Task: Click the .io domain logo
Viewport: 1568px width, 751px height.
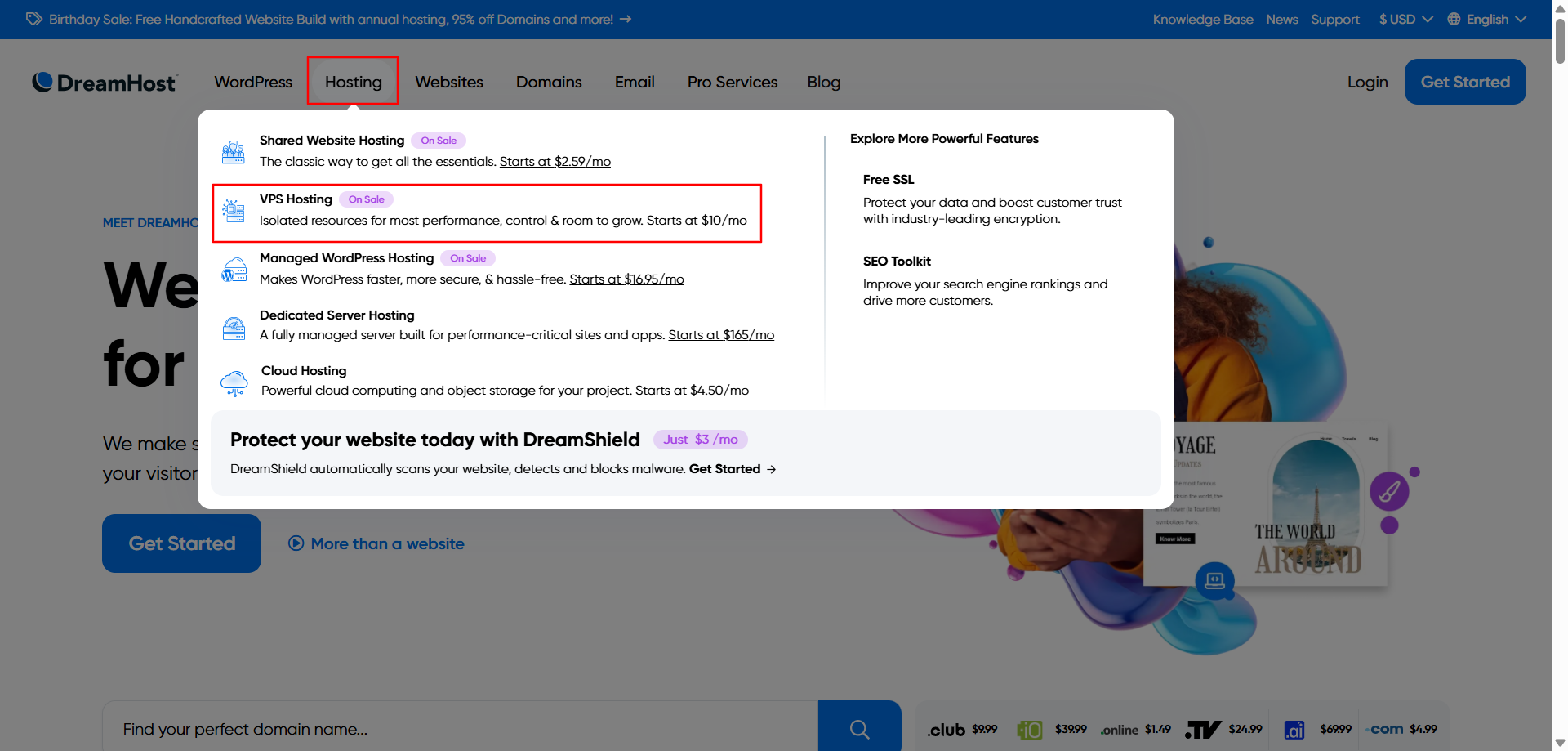Action: [x=1029, y=730]
